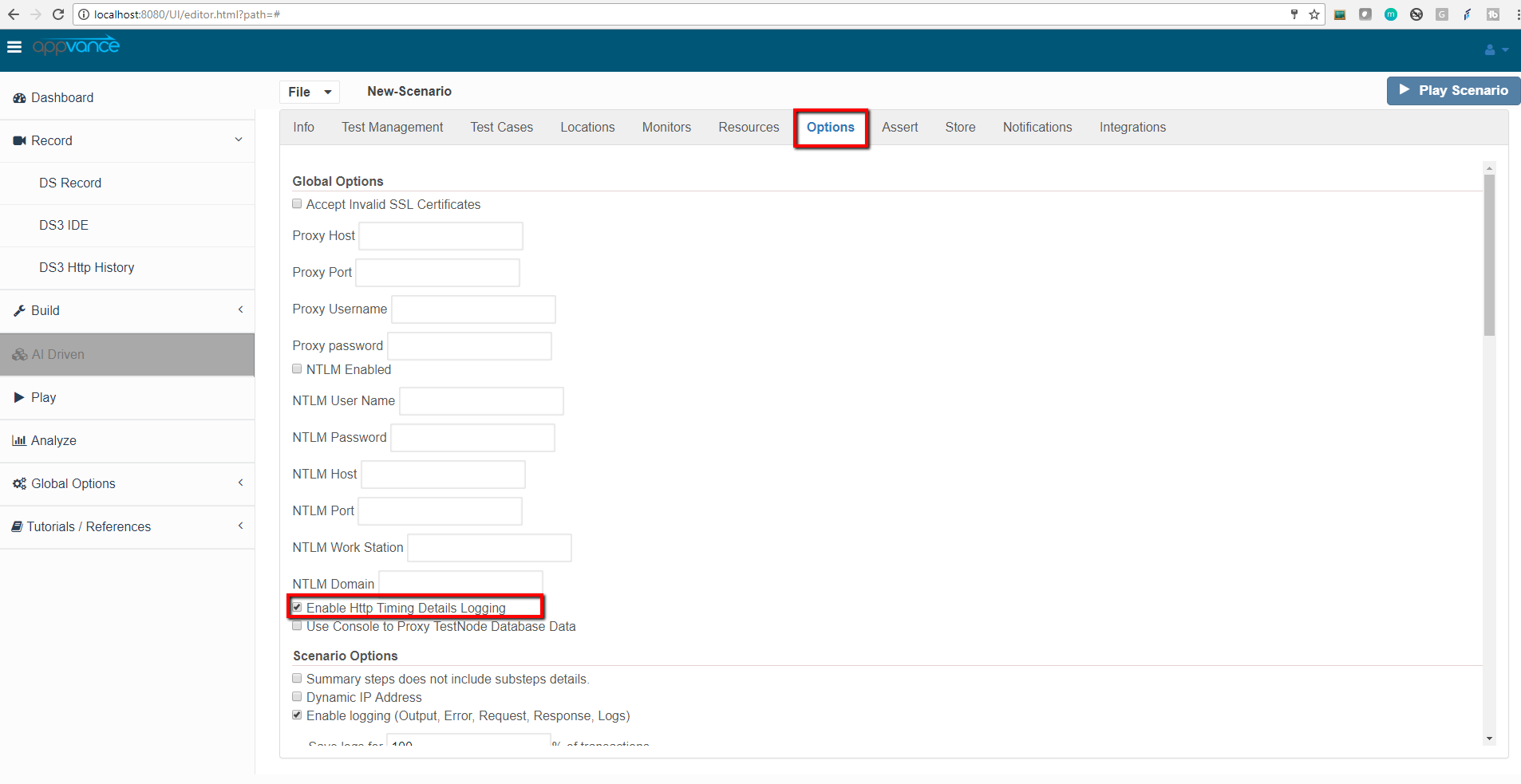Click the Dashboard gauge icon

(x=19, y=98)
